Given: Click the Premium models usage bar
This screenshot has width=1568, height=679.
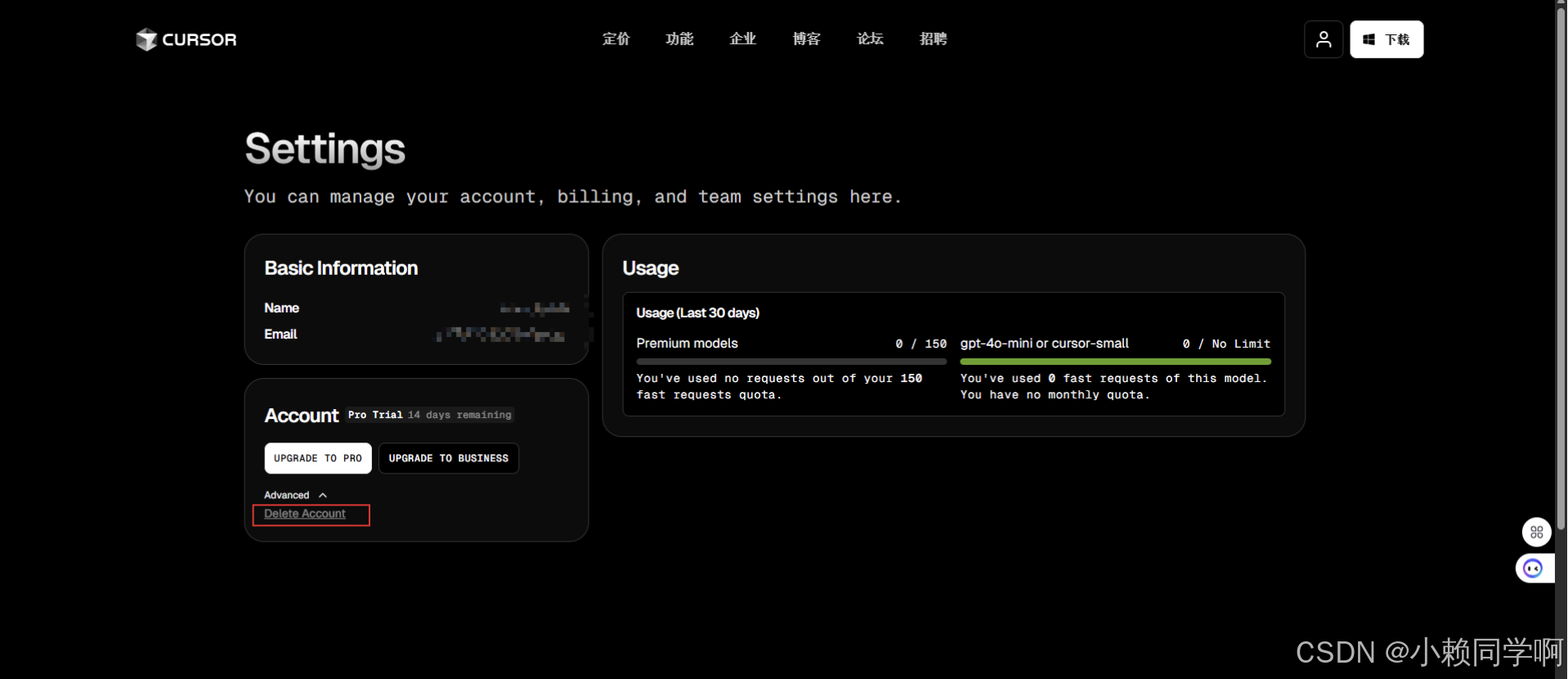Looking at the screenshot, I should (x=791, y=361).
